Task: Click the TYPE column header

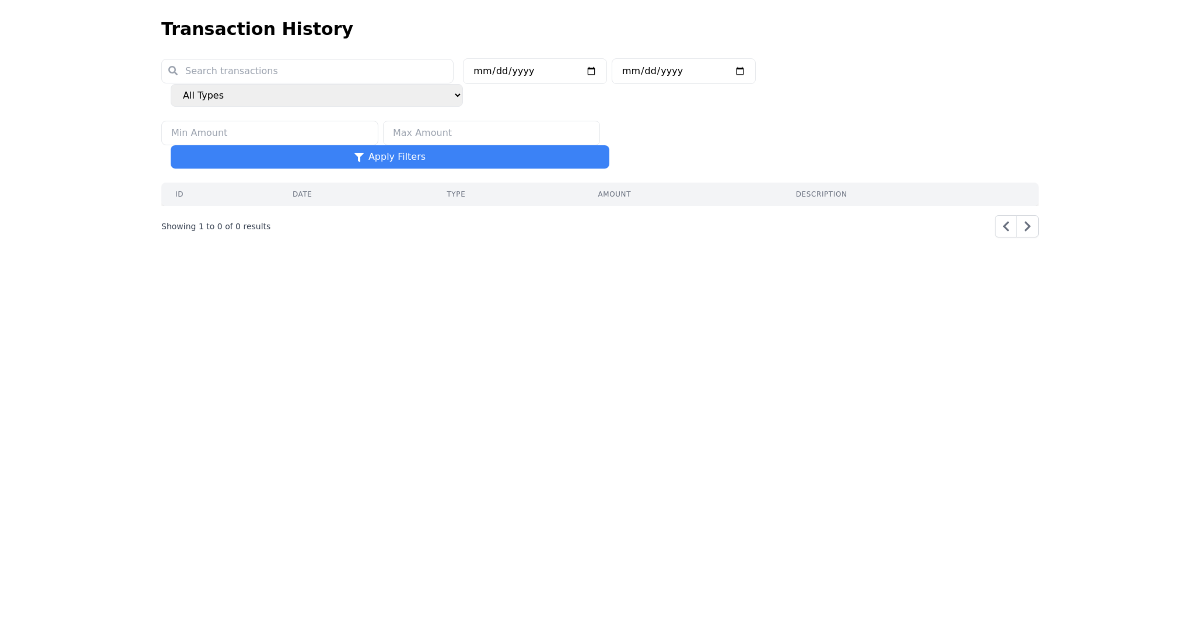Action: coord(456,194)
